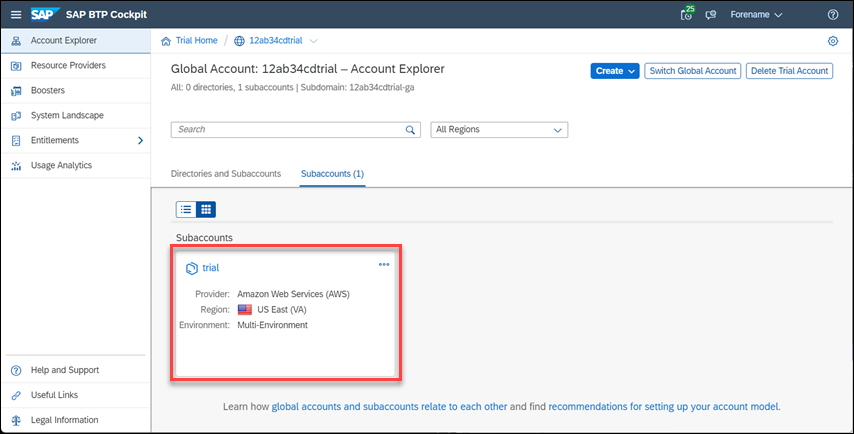
Task: Click Switch Global Account button
Action: [693, 71]
